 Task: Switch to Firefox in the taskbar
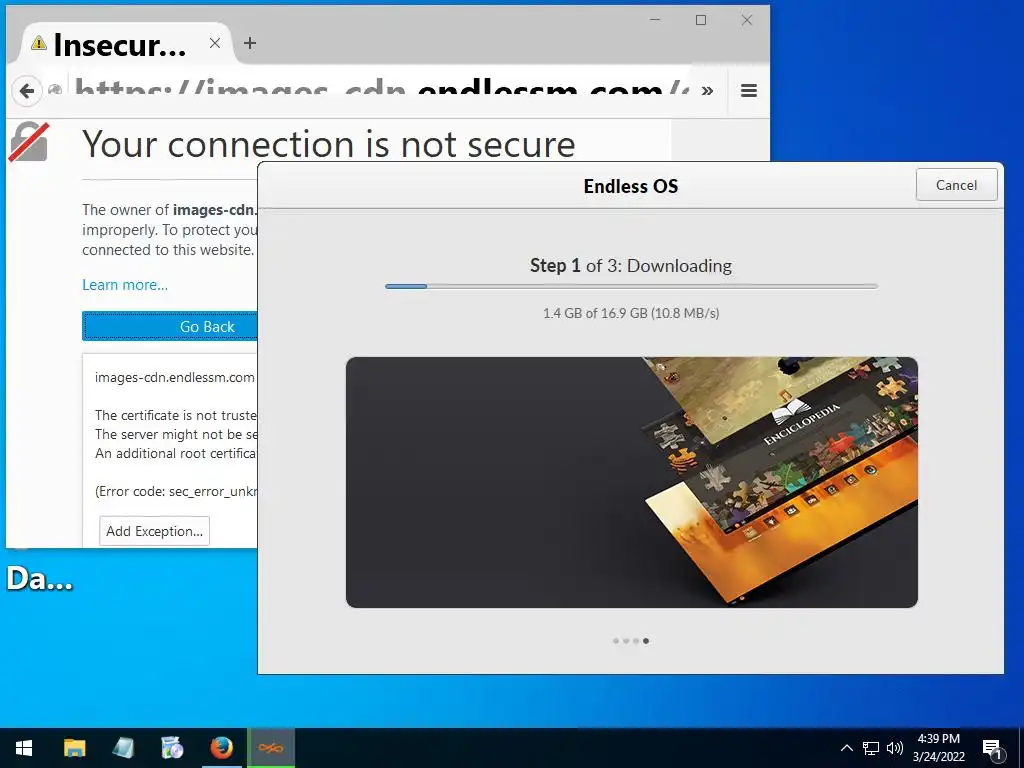(x=221, y=748)
